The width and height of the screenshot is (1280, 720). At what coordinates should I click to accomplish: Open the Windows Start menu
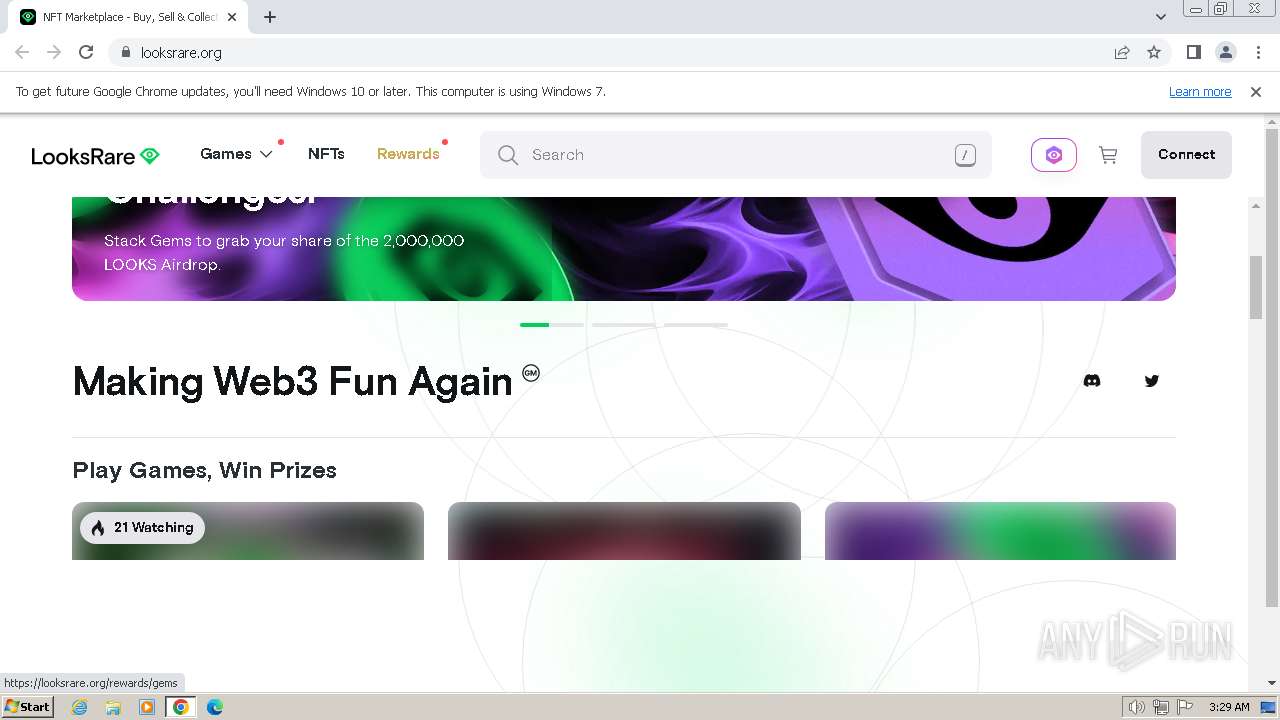(27, 707)
